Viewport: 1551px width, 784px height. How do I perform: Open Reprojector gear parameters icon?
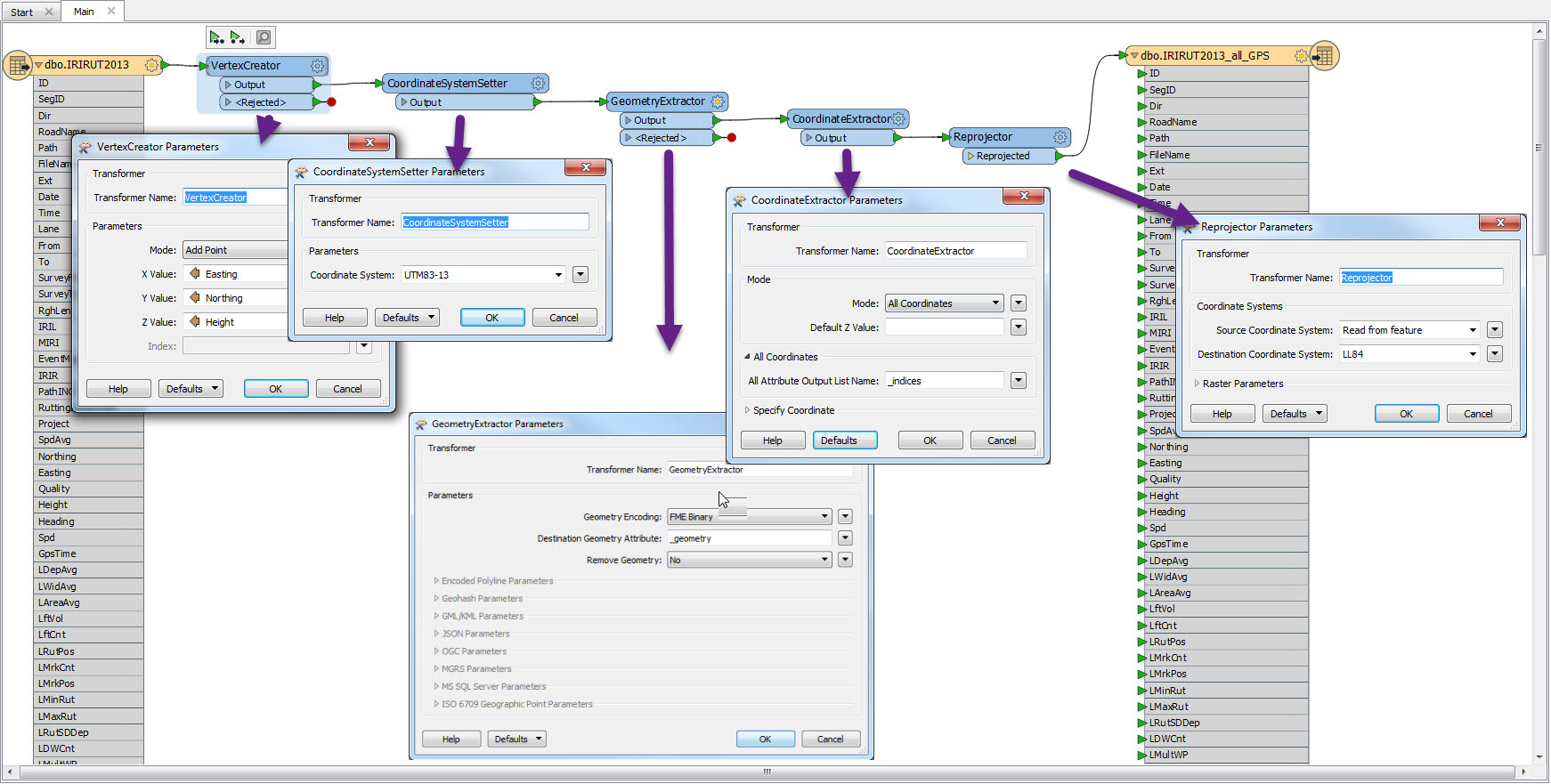click(x=1060, y=137)
